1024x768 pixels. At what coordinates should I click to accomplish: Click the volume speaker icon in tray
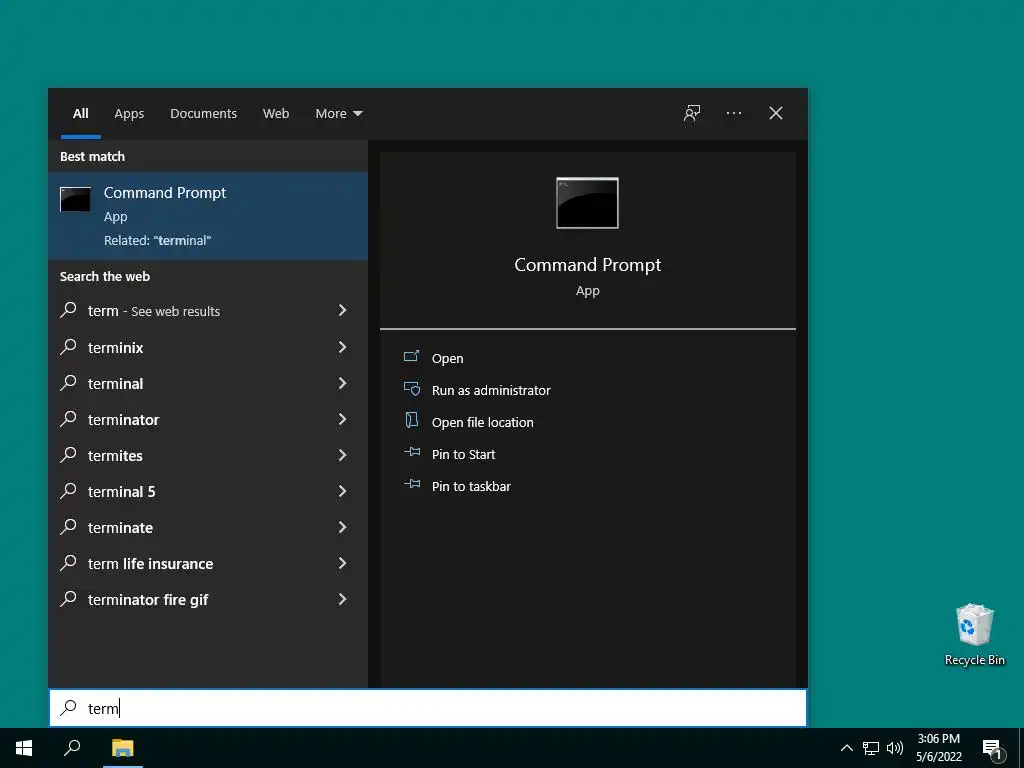tap(895, 748)
